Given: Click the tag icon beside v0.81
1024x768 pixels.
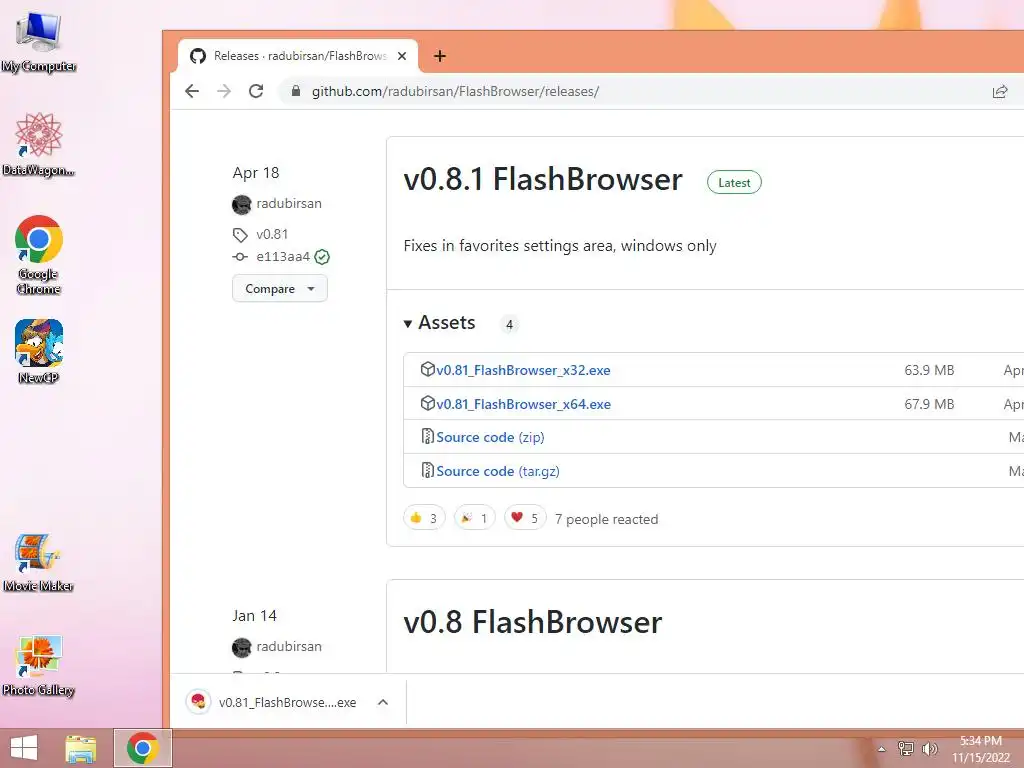Looking at the screenshot, I should click(x=240, y=234).
